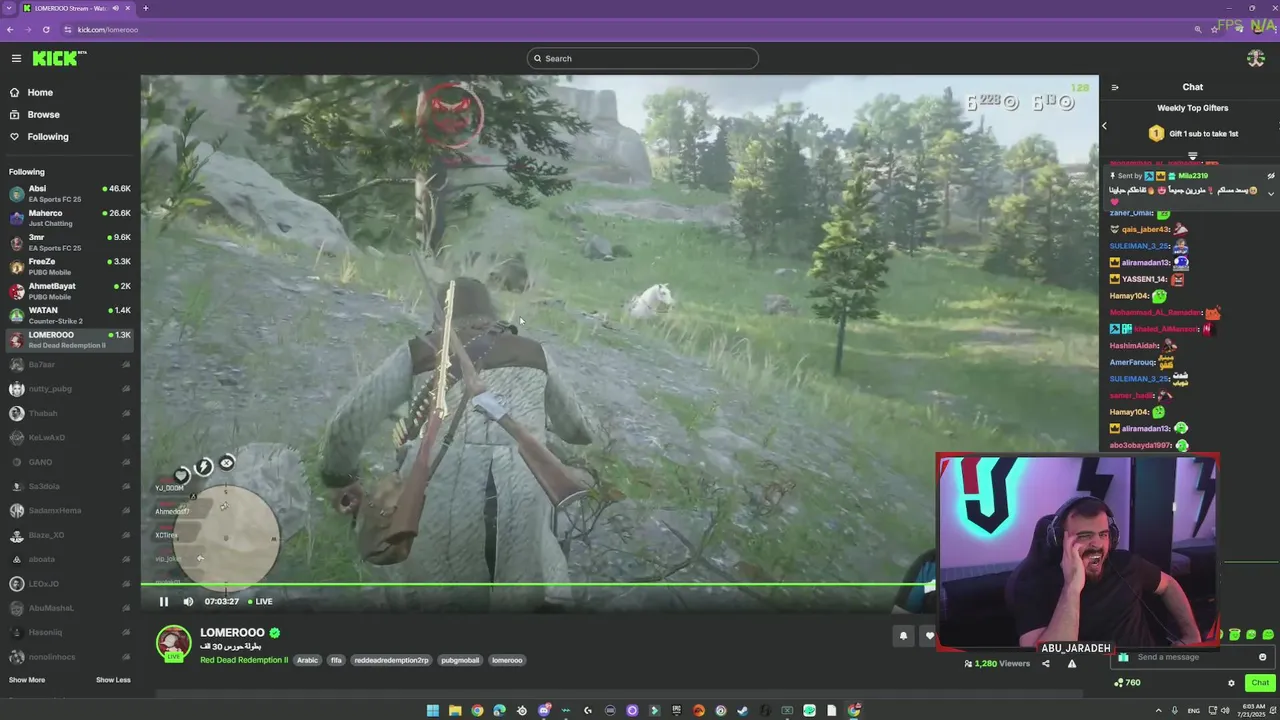Hide the pinned message by Mila2319
This screenshot has width=1280, height=720.
(1271, 176)
